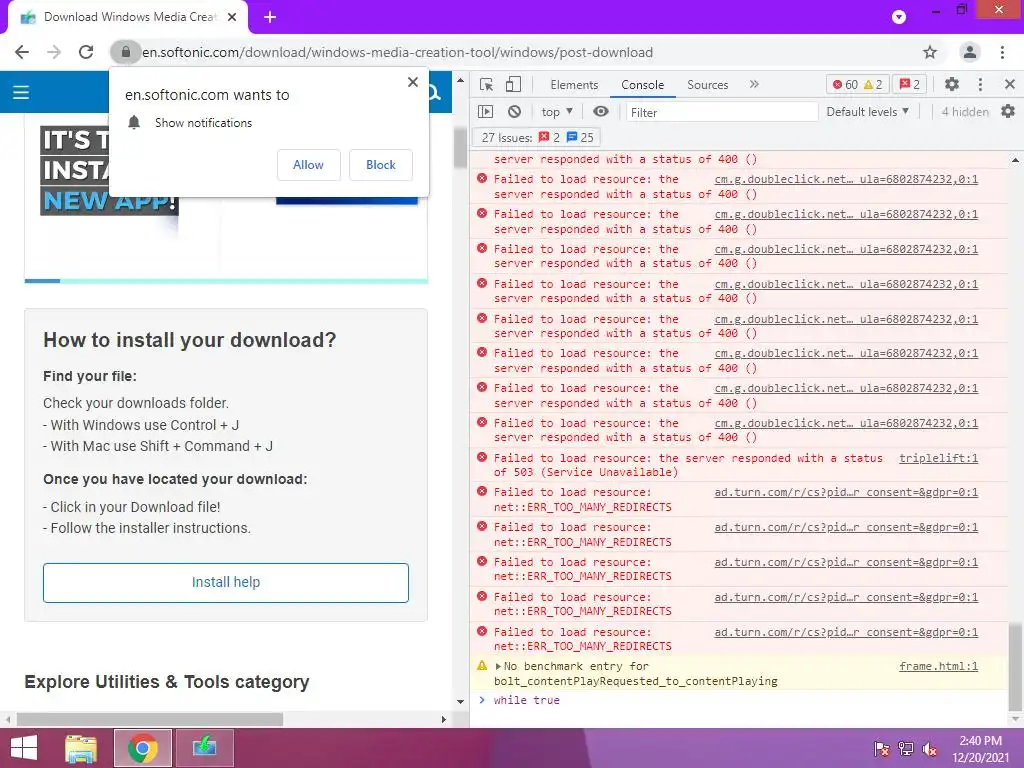Close the DevTools panel

click(1010, 84)
